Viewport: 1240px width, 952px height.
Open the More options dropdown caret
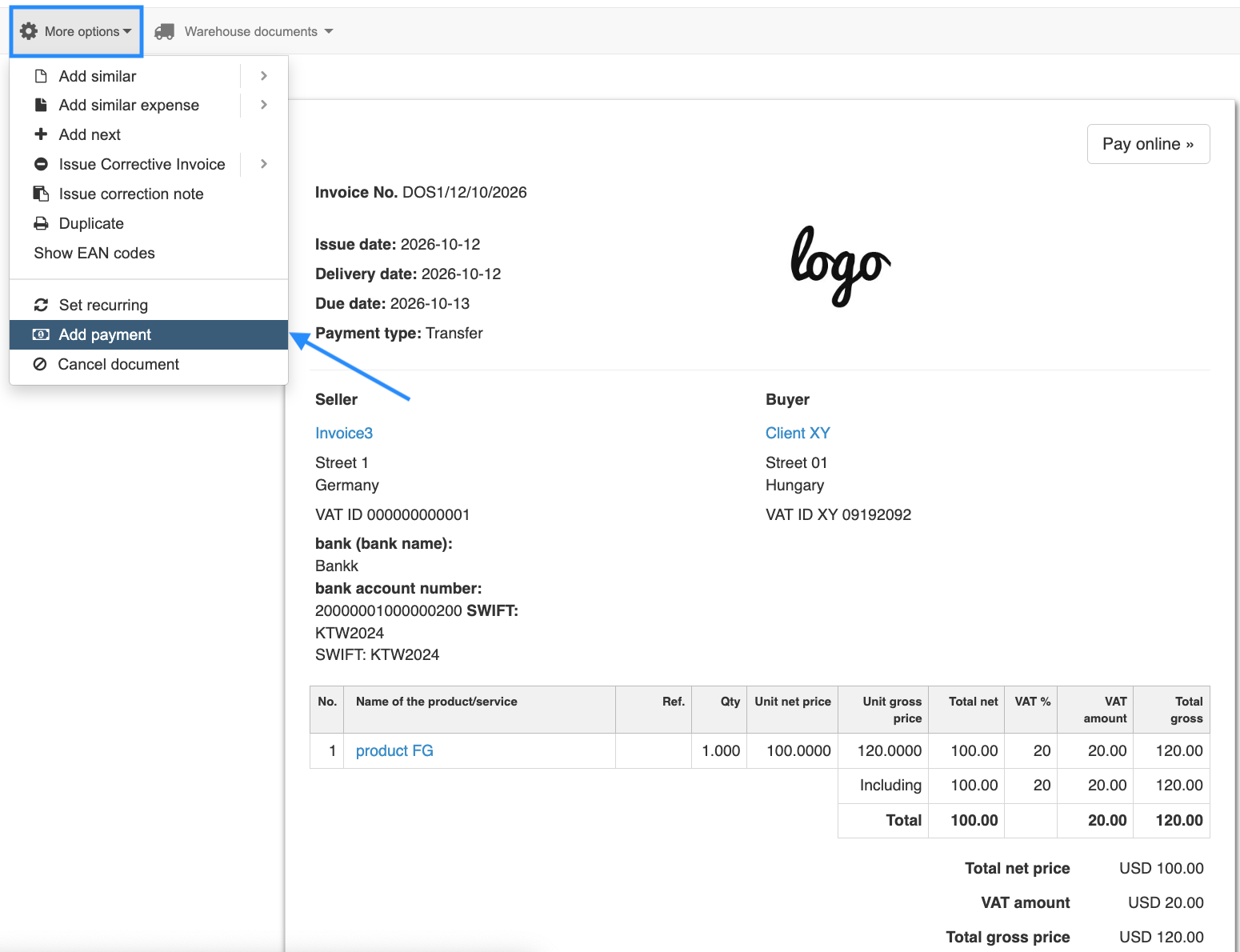tap(127, 32)
